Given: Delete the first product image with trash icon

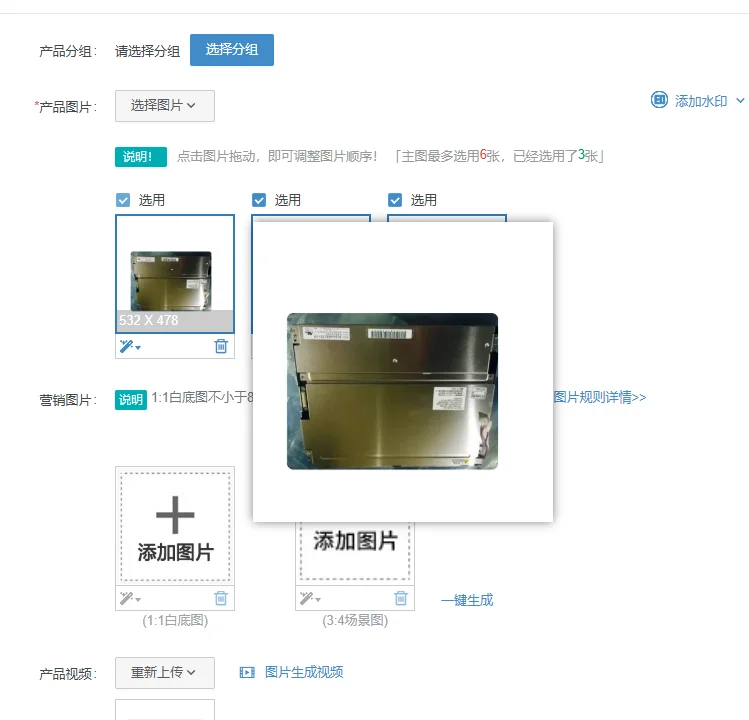Looking at the screenshot, I should [221, 346].
